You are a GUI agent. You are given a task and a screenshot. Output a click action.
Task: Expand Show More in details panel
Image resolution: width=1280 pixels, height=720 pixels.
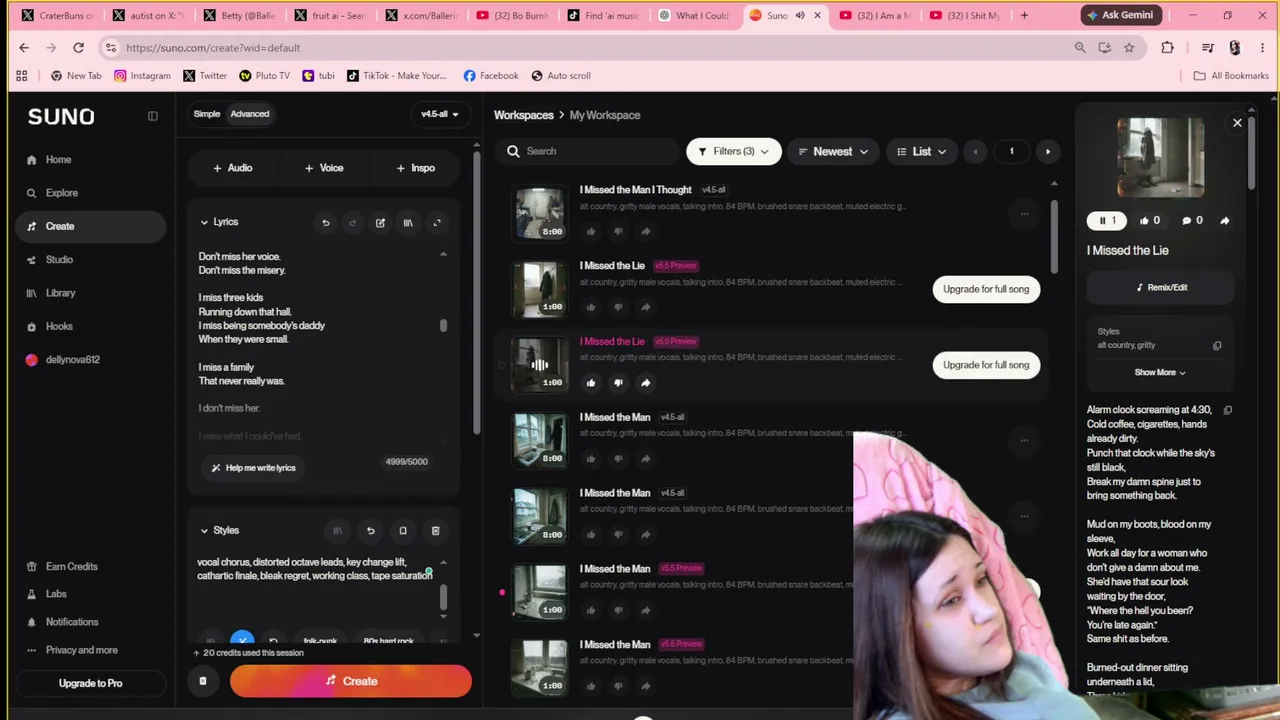[x=1160, y=373]
